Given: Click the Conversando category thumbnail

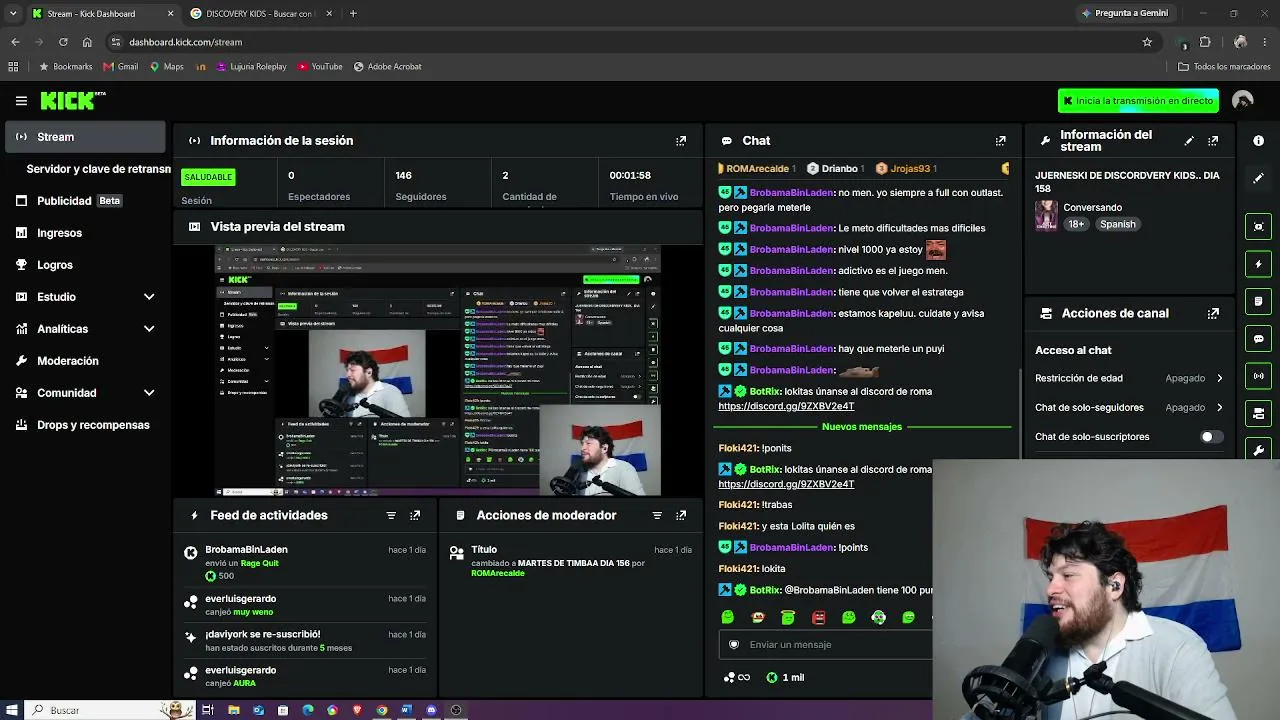Looking at the screenshot, I should tap(1046, 216).
